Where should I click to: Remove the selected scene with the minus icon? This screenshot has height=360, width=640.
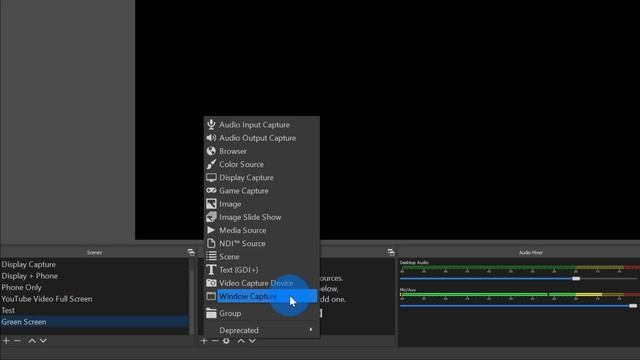pyautogui.click(x=17, y=340)
